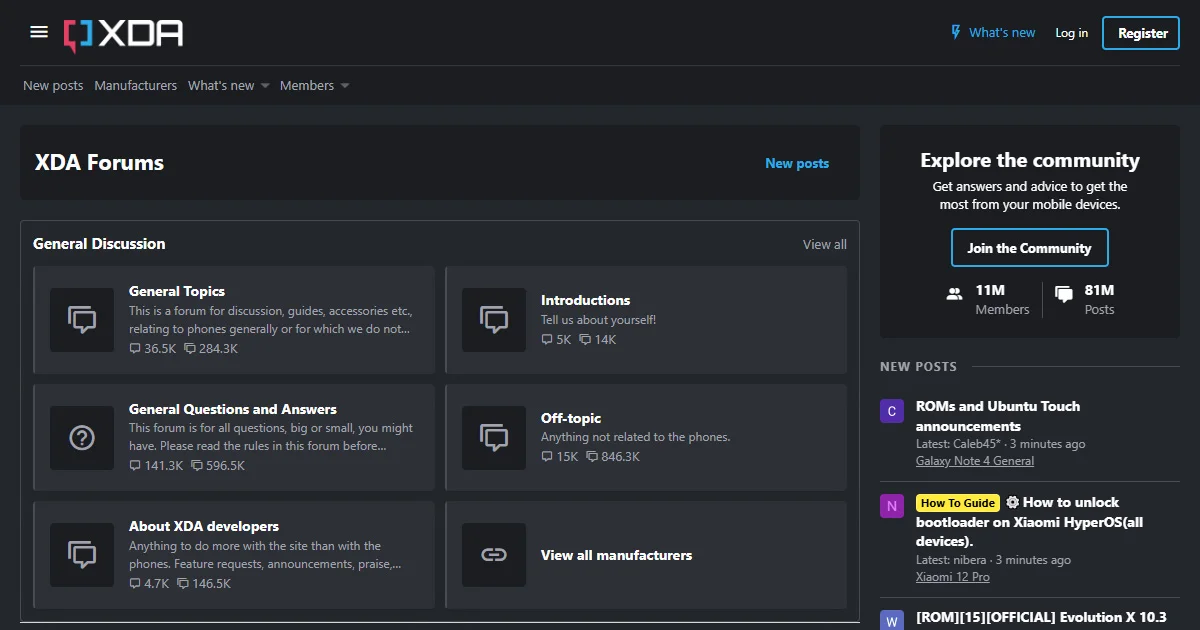Open the Introductions forum title
Viewport: 1200px width, 630px height.
coord(586,300)
